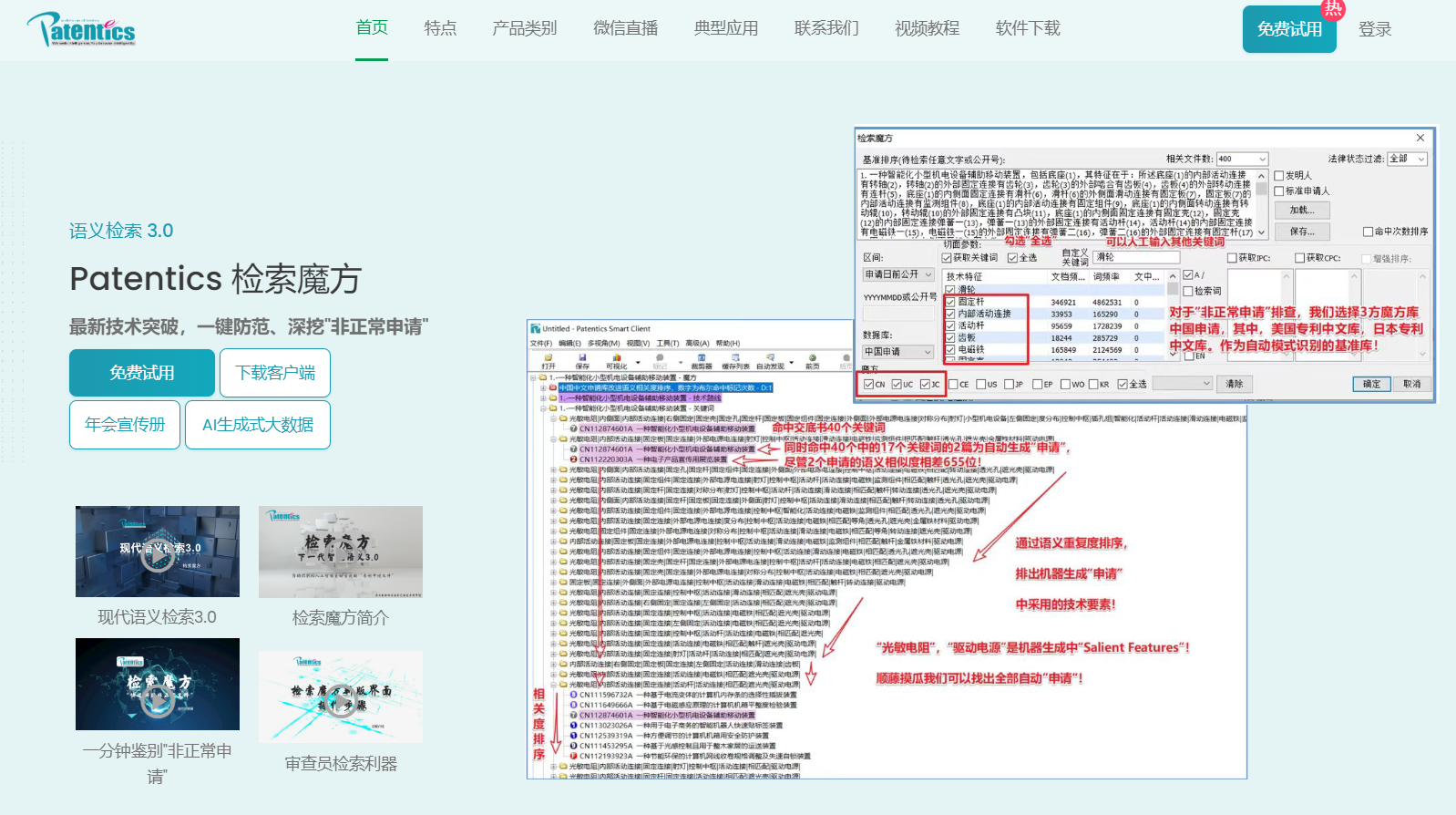Check 发明人 in 检索魔方 dialog
The width and height of the screenshot is (1456, 815).
[1279, 175]
